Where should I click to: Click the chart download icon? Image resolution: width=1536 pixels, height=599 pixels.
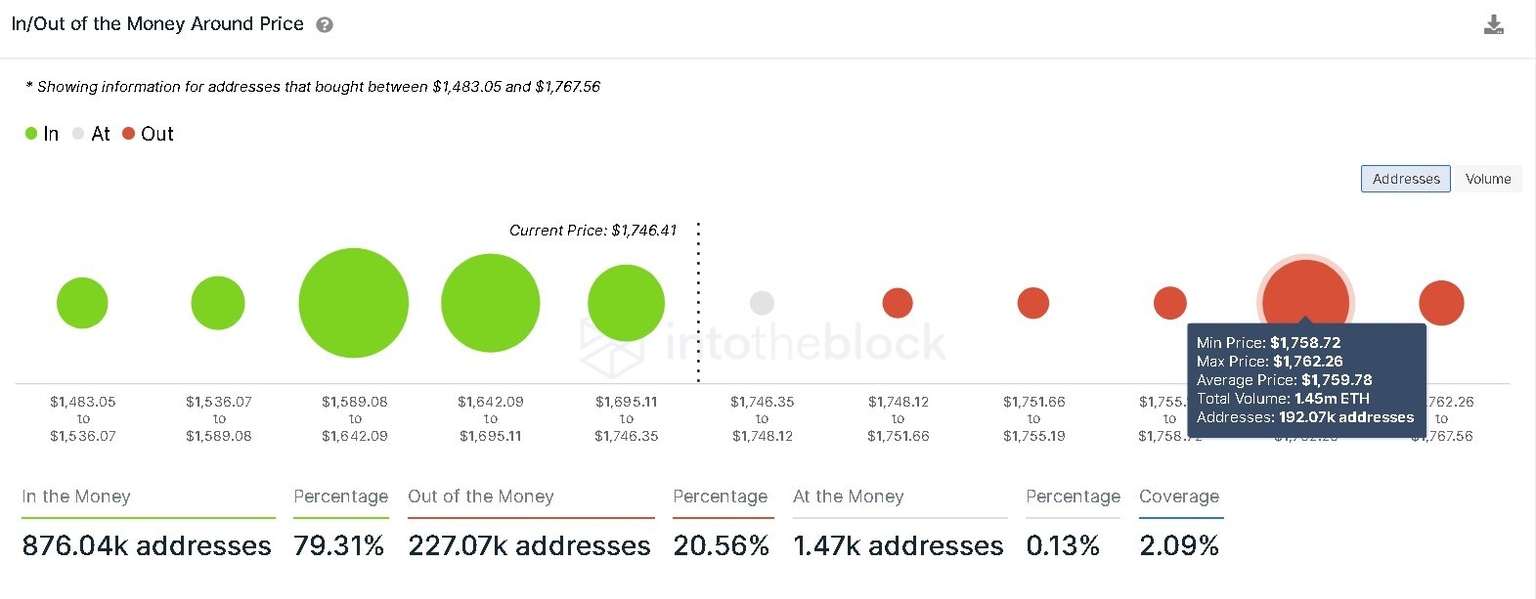1494,23
